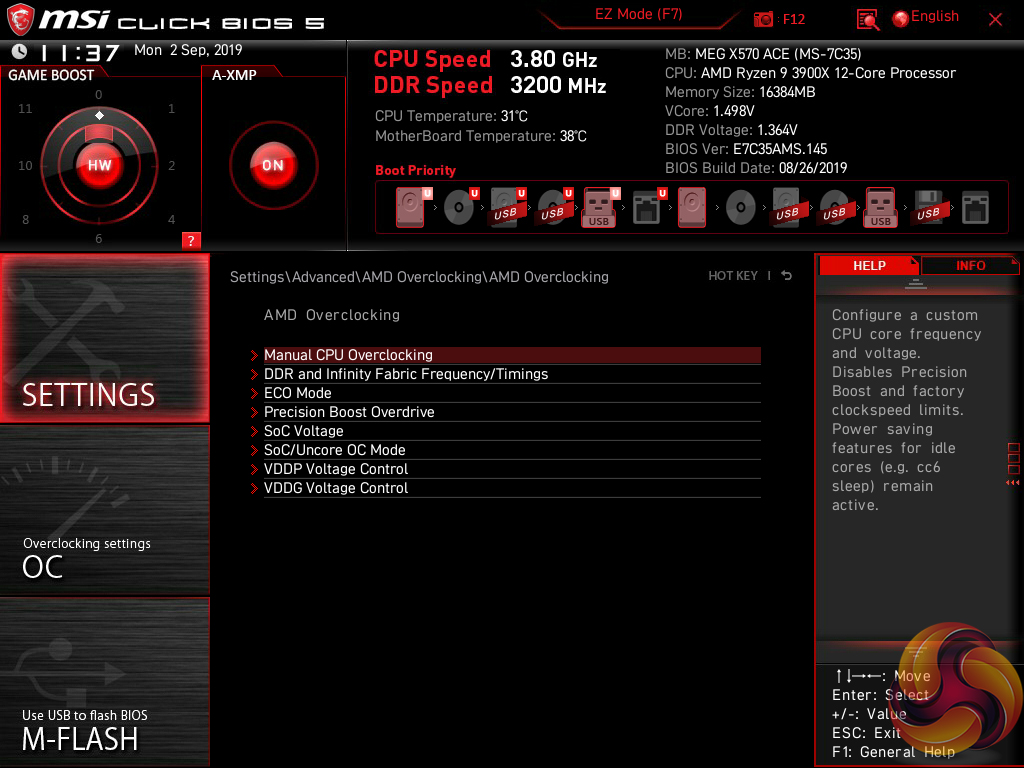Select UEFI network boot device
1024x768 pixels.
pyautogui.click(x=648, y=207)
